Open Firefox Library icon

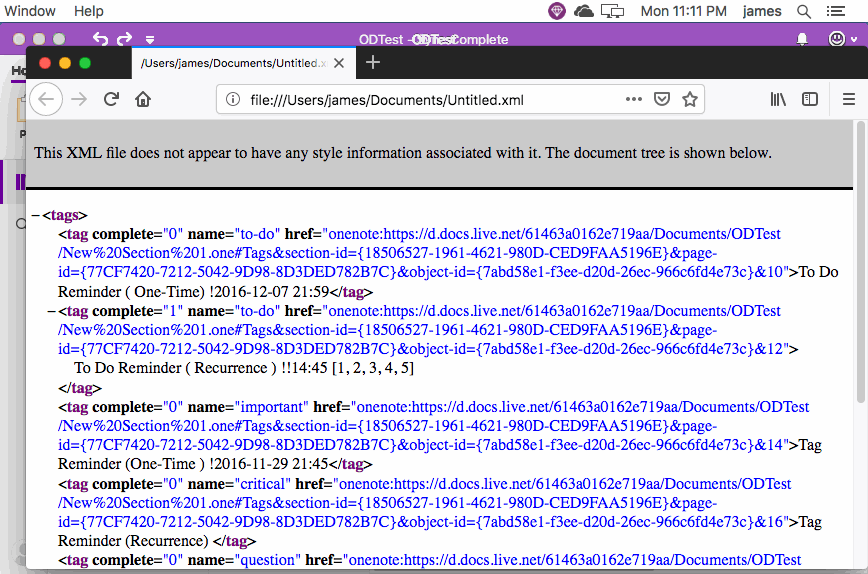click(x=778, y=99)
